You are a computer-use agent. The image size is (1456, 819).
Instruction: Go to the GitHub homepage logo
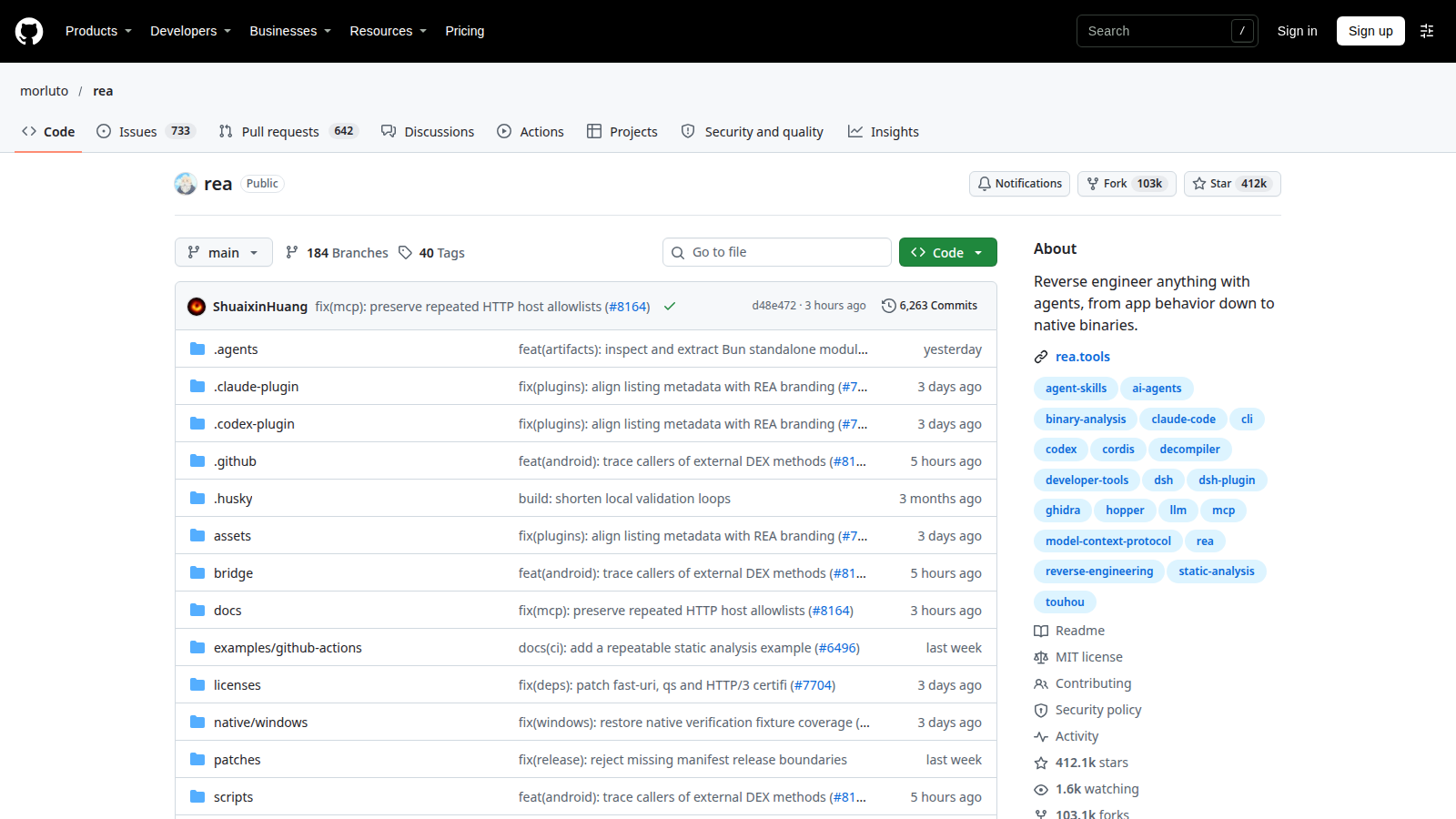(29, 31)
